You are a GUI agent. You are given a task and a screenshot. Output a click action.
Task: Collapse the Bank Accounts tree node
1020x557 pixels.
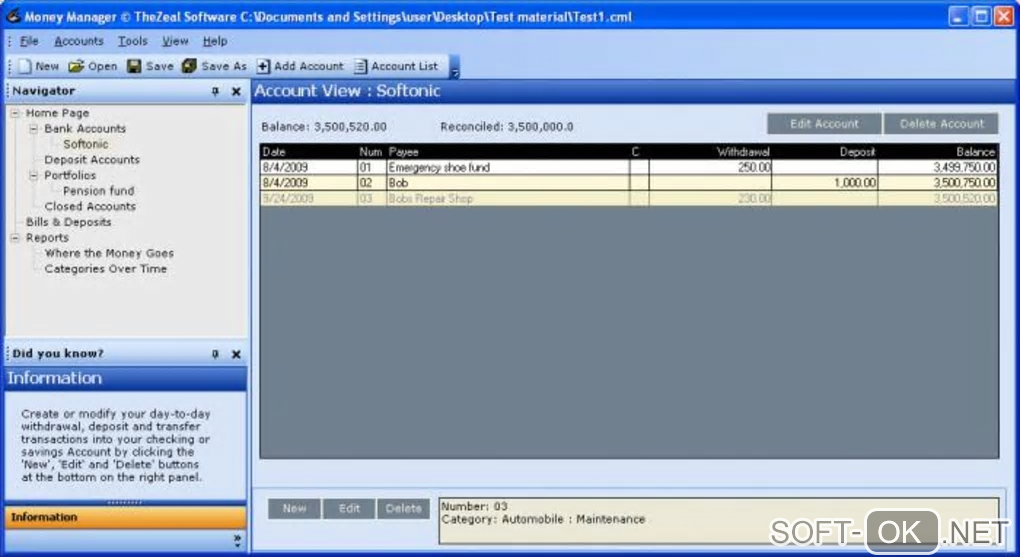(33, 128)
